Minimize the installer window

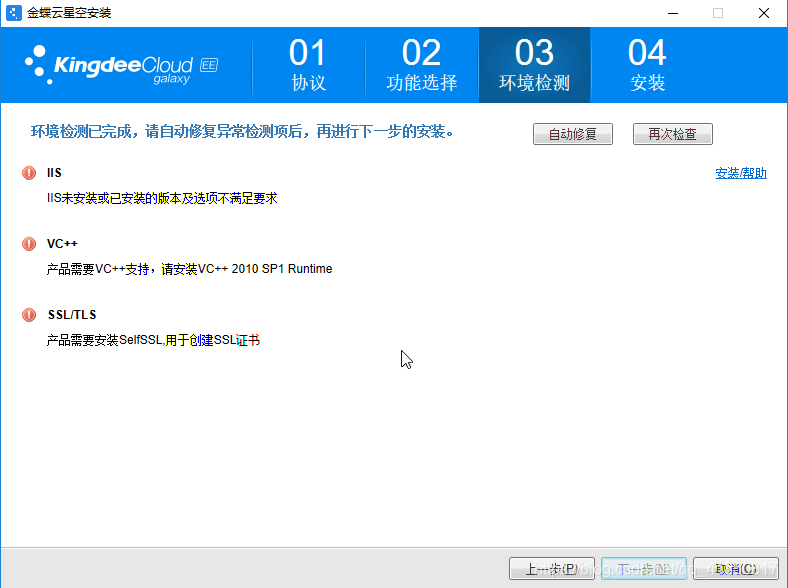coord(673,13)
